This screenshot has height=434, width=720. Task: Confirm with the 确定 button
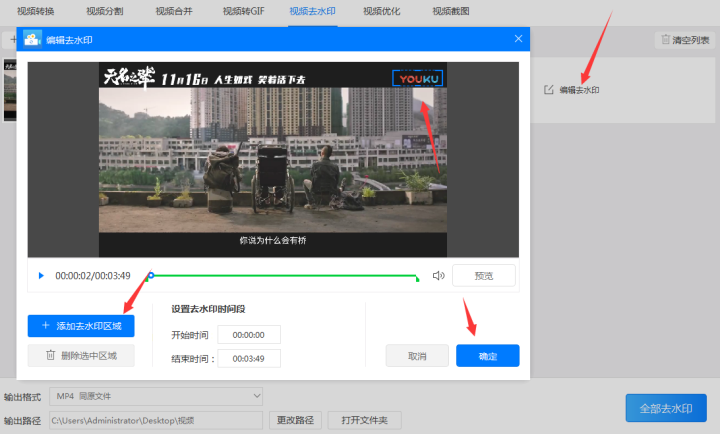click(x=488, y=356)
